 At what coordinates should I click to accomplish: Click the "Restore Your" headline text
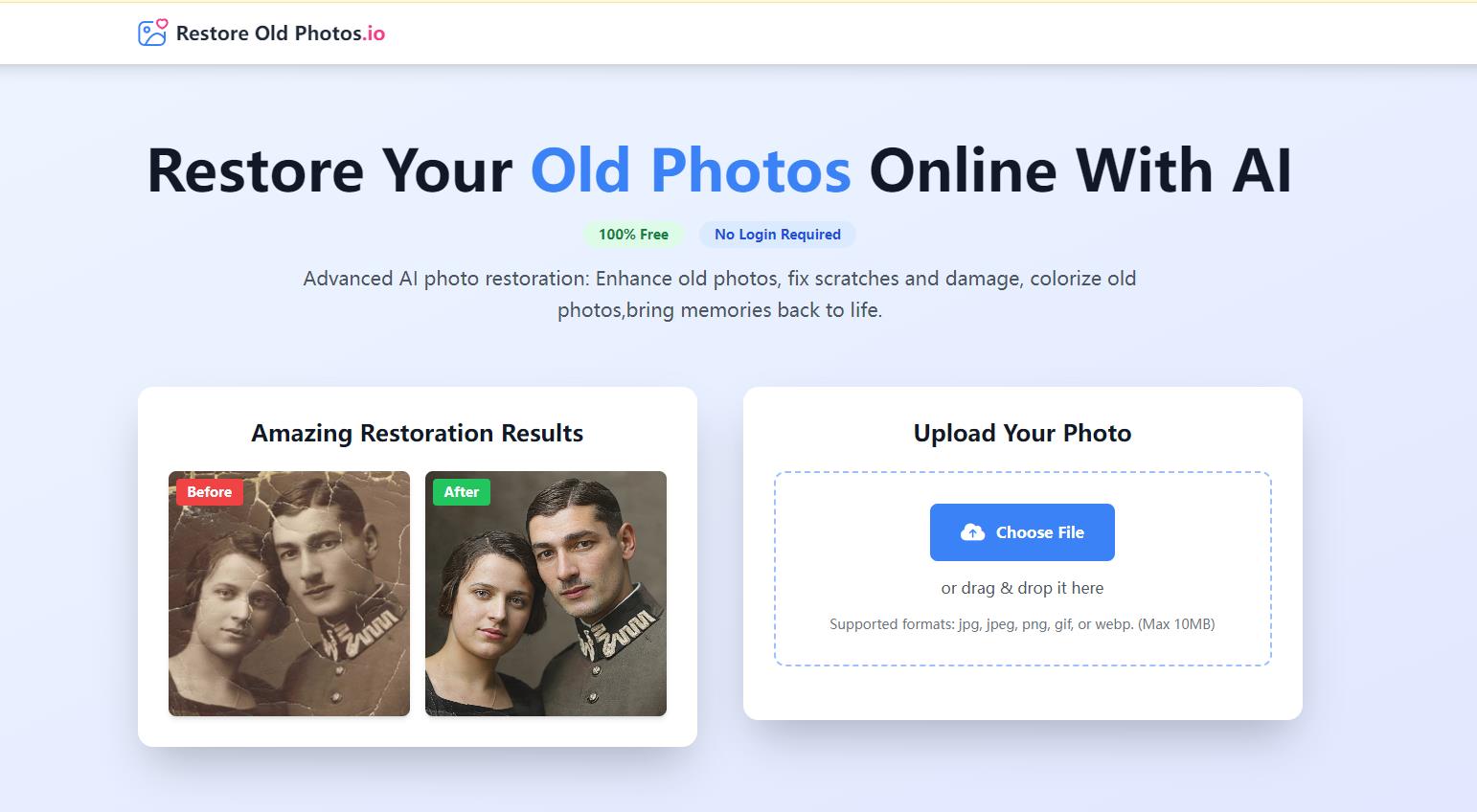click(x=329, y=170)
